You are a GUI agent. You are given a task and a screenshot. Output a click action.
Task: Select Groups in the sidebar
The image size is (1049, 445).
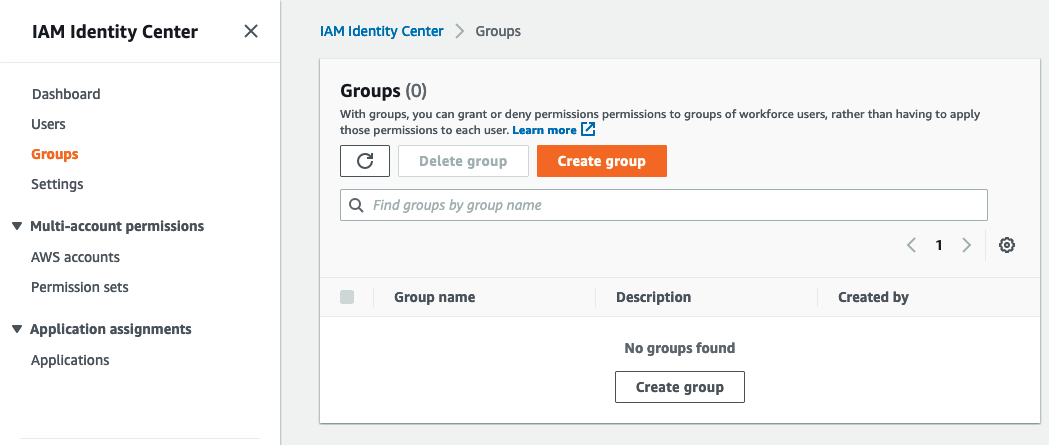pos(55,154)
